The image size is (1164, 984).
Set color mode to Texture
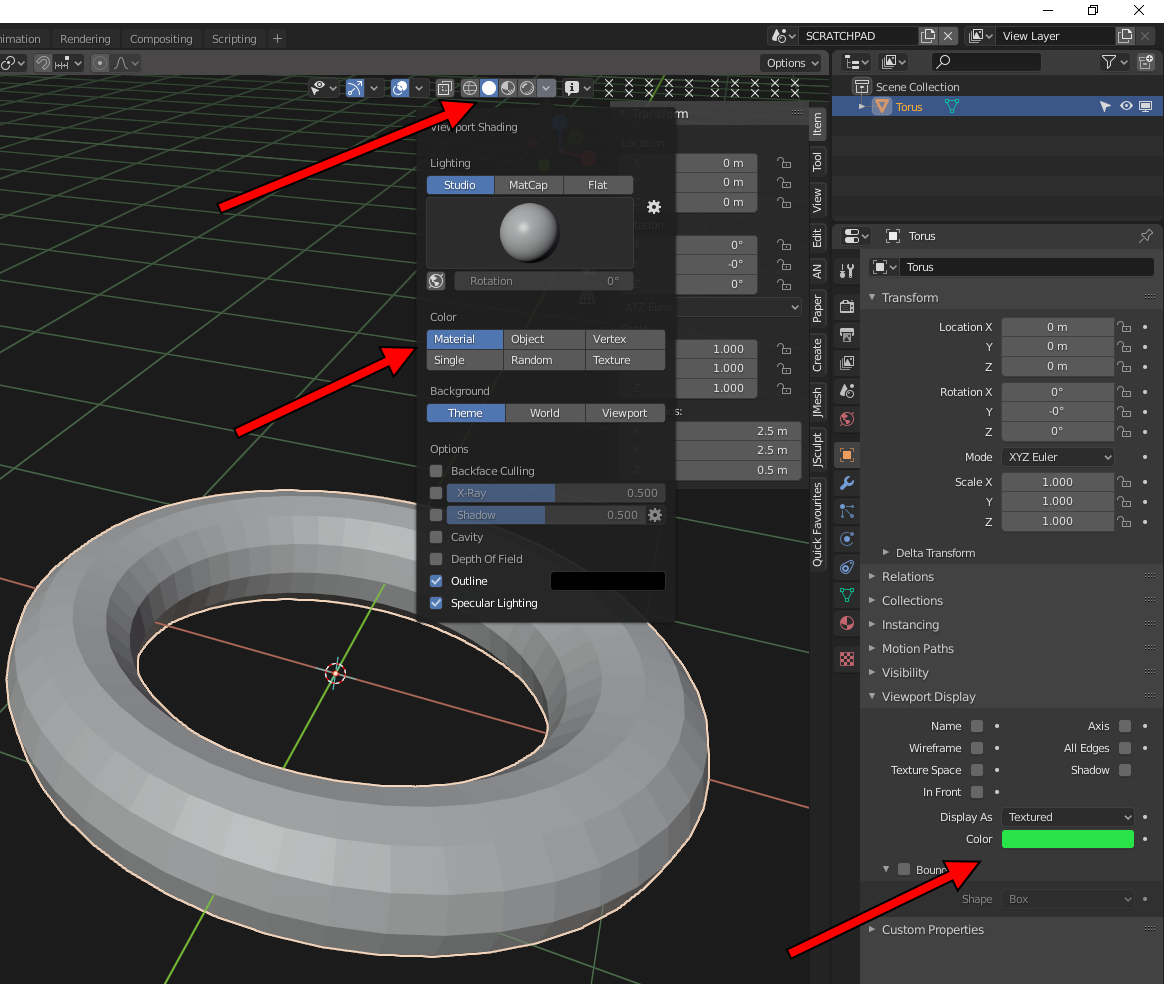point(625,360)
